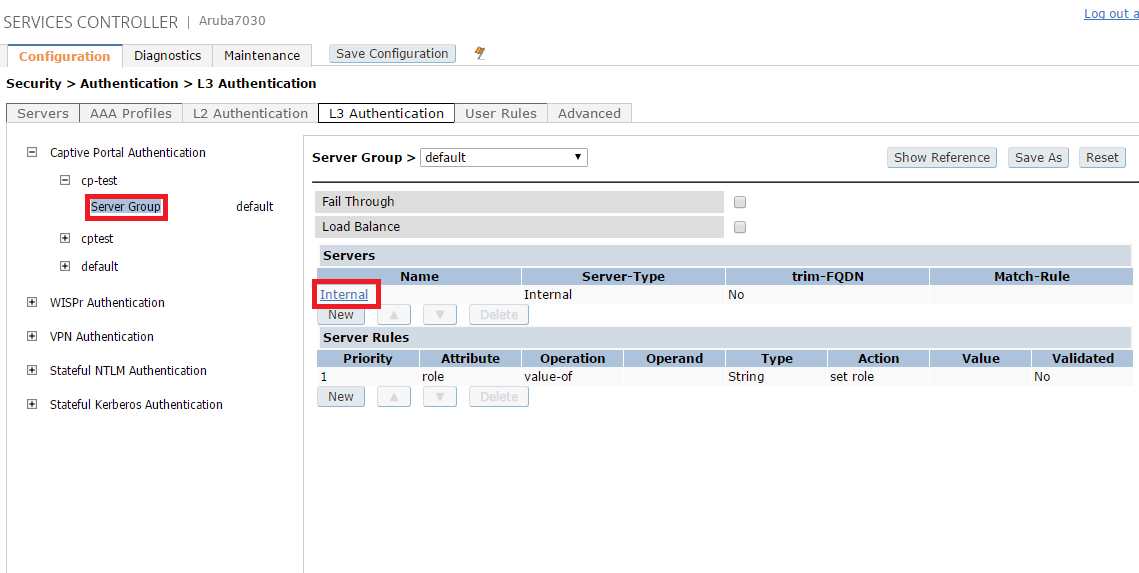
Task: Open the User Rules tab
Action: click(x=500, y=113)
